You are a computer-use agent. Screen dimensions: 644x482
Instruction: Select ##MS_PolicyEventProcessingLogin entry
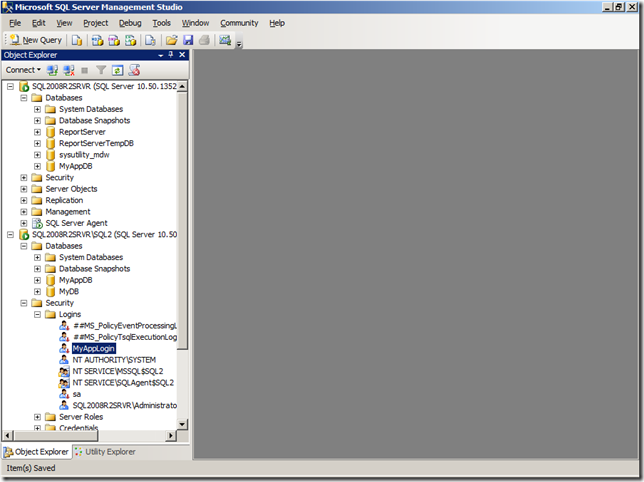point(125,326)
